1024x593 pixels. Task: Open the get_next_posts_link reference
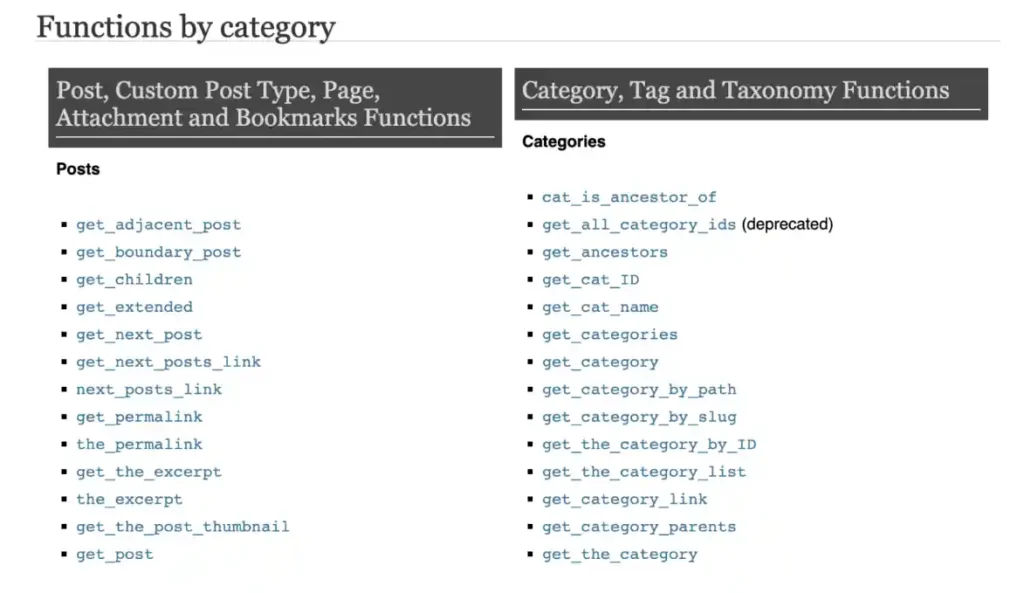coord(168,362)
